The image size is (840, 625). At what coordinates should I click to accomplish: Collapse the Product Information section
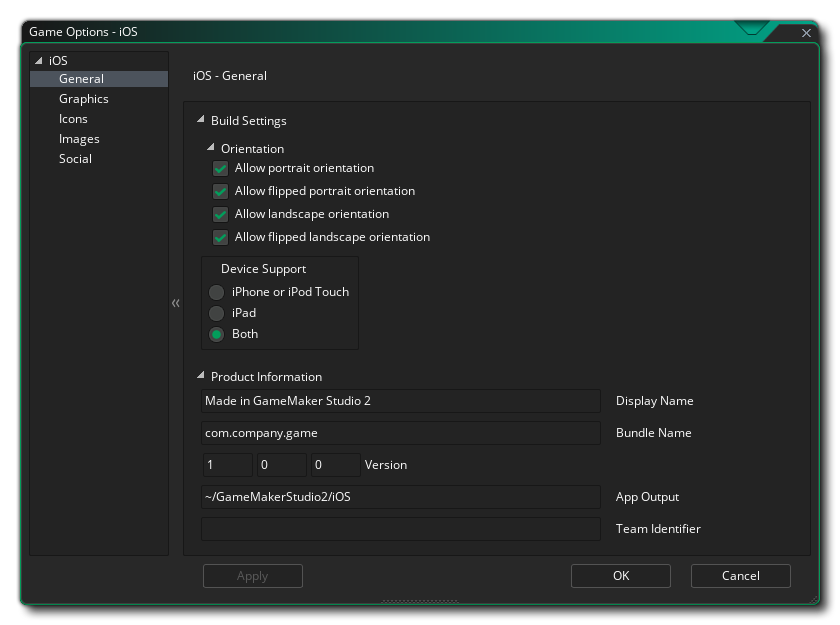coord(201,377)
